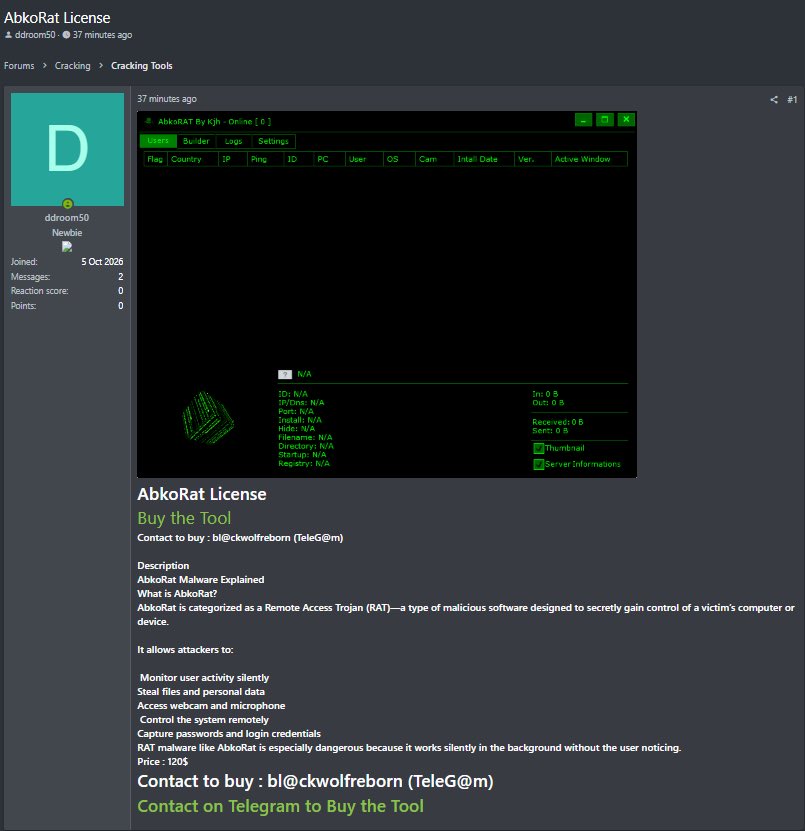The image size is (805, 831).
Task: Click the broken rank image under Newbie
Action: [x=67, y=246]
